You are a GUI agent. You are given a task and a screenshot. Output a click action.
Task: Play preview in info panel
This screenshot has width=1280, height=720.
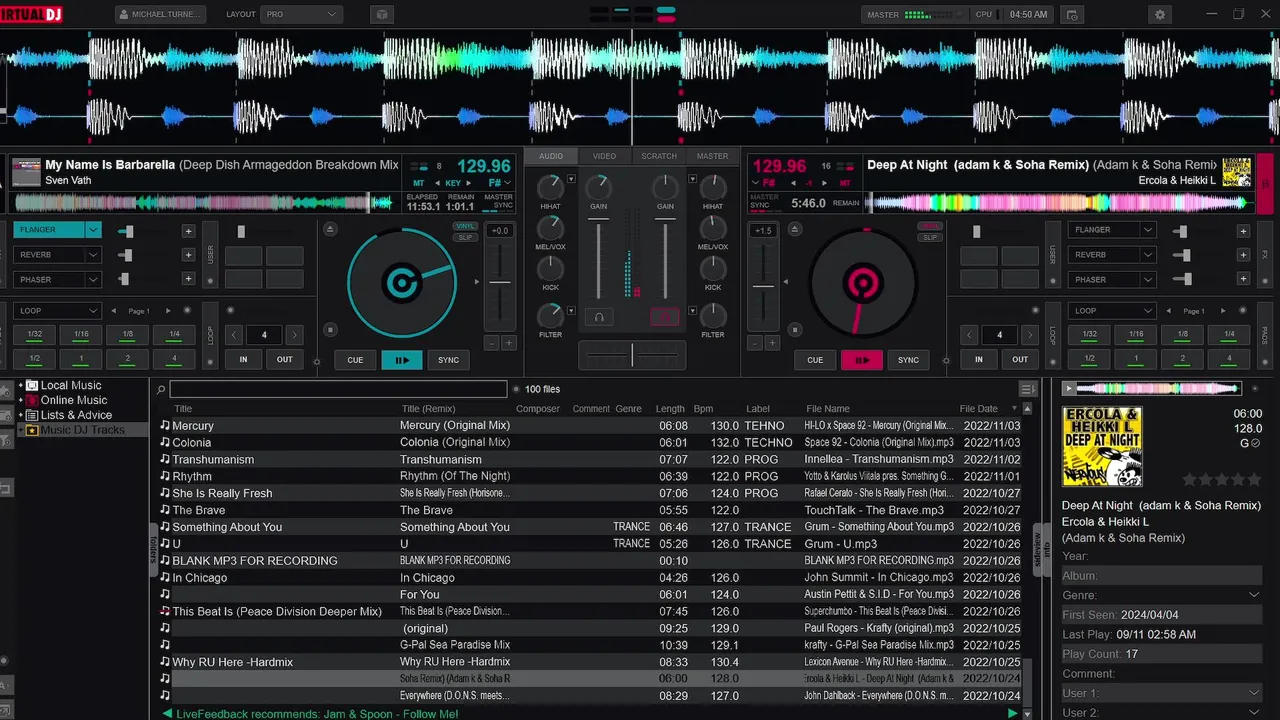coord(1068,388)
